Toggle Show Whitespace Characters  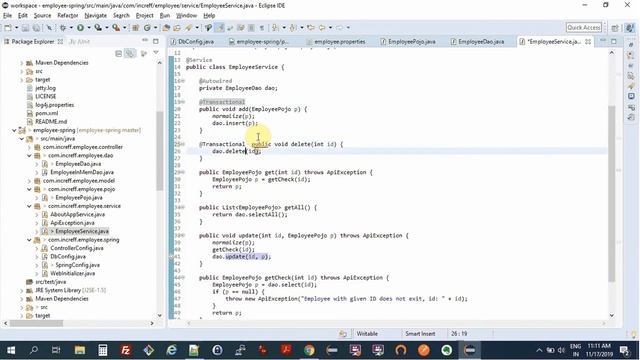(262, 28)
